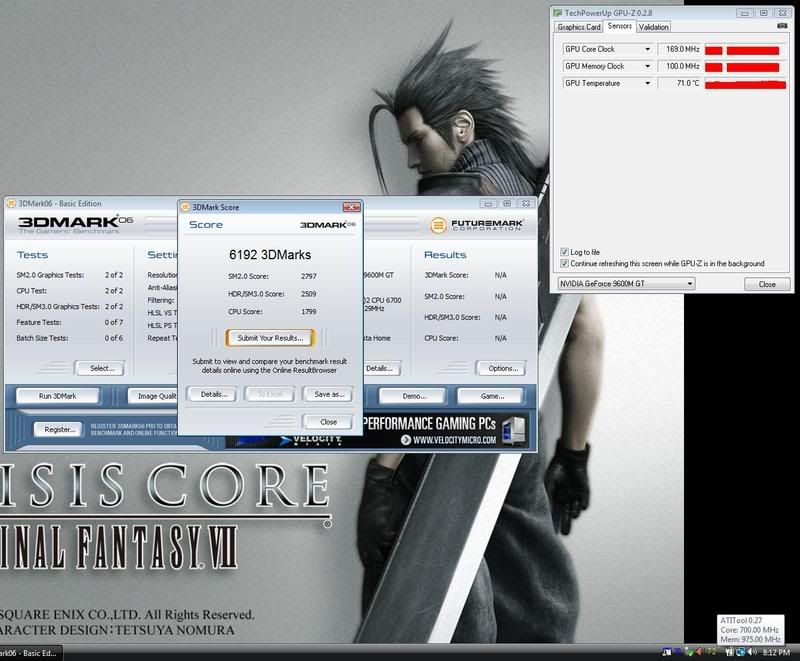Click the Select tests button

tap(102, 368)
